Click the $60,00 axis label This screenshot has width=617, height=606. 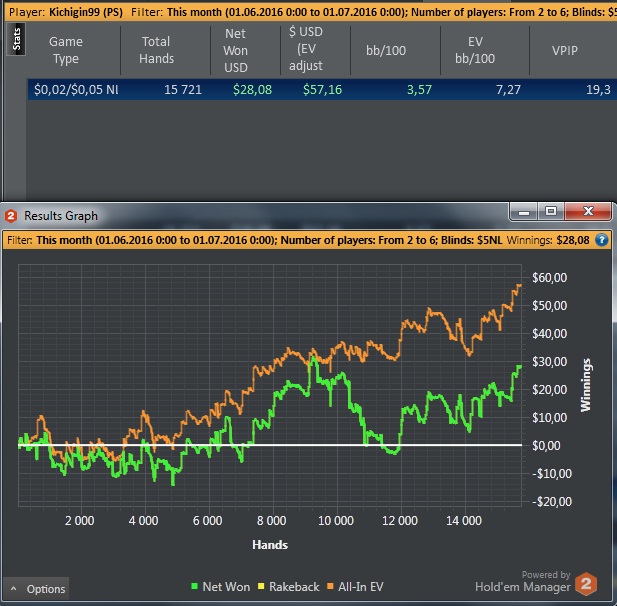click(549, 278)
